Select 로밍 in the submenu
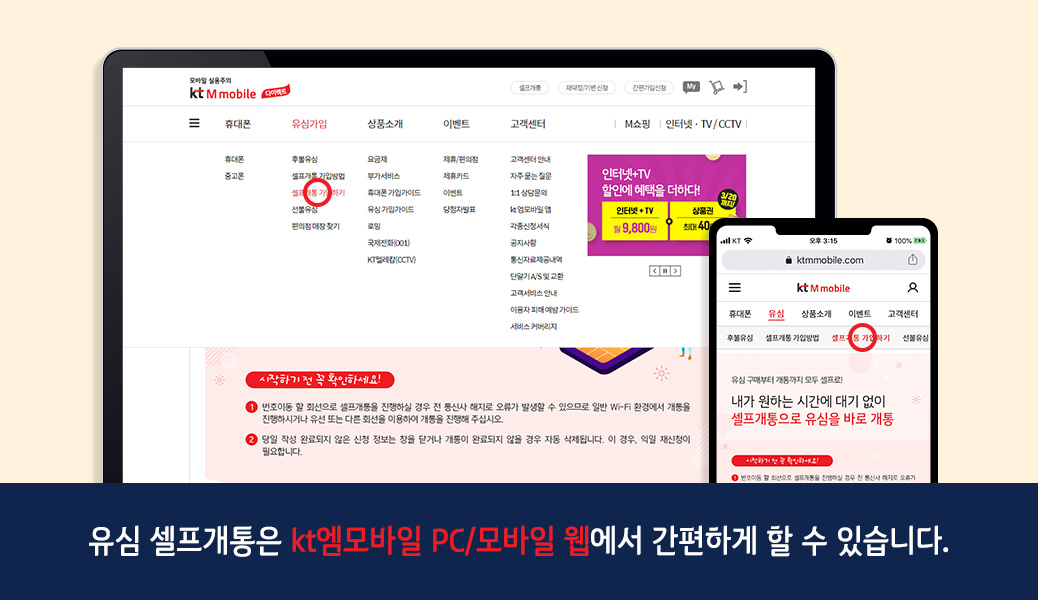Screen dimensions: 1038x600 pyautogui.click(x=374, y=226)
